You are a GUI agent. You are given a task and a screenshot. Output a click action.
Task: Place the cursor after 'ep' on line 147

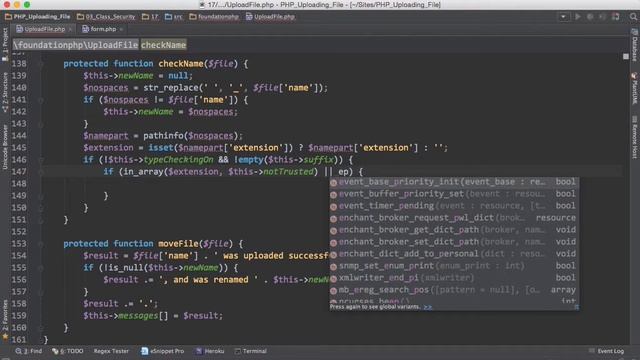(x=348, y=172)
